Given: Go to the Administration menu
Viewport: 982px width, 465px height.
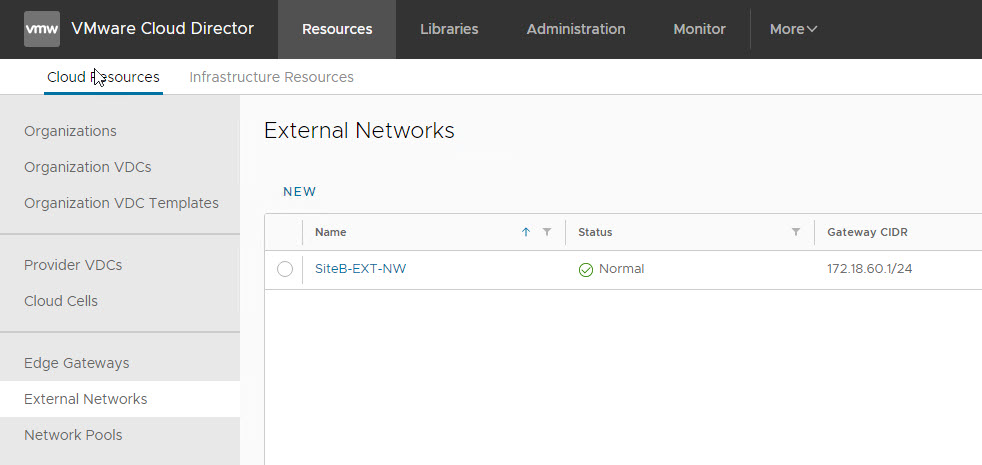Looking at the screenshot, I should click(576, 29).
